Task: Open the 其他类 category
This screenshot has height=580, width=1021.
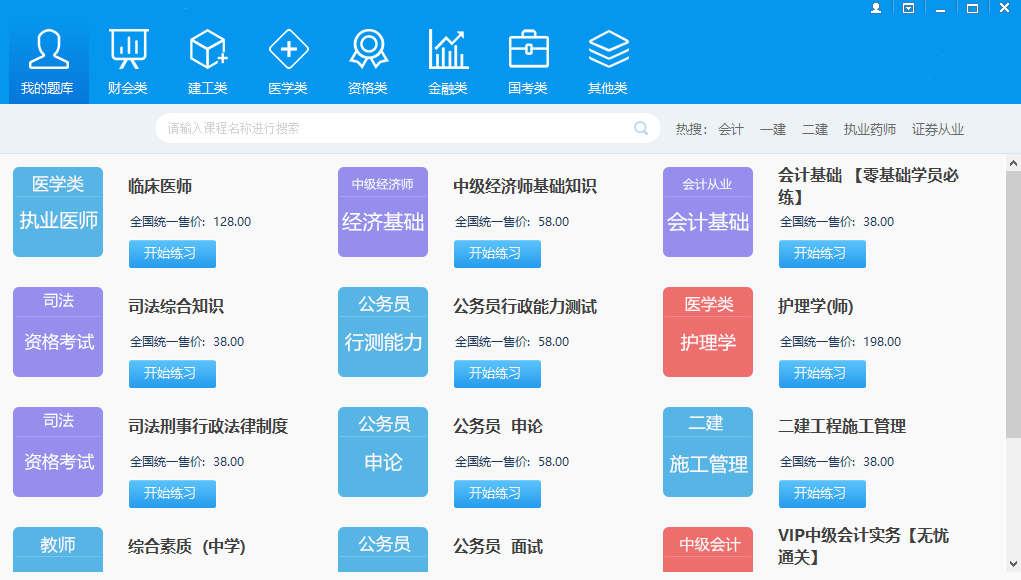Action: pos(608,63)
